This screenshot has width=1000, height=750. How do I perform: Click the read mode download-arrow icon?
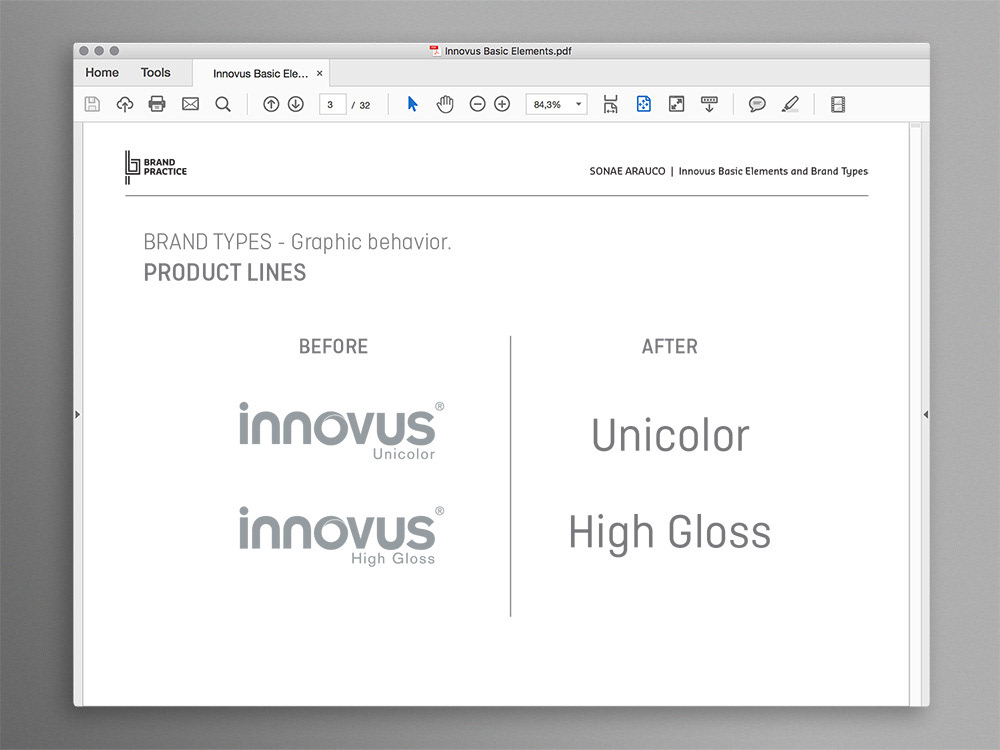pyautogui.click(x=709, y=104)
